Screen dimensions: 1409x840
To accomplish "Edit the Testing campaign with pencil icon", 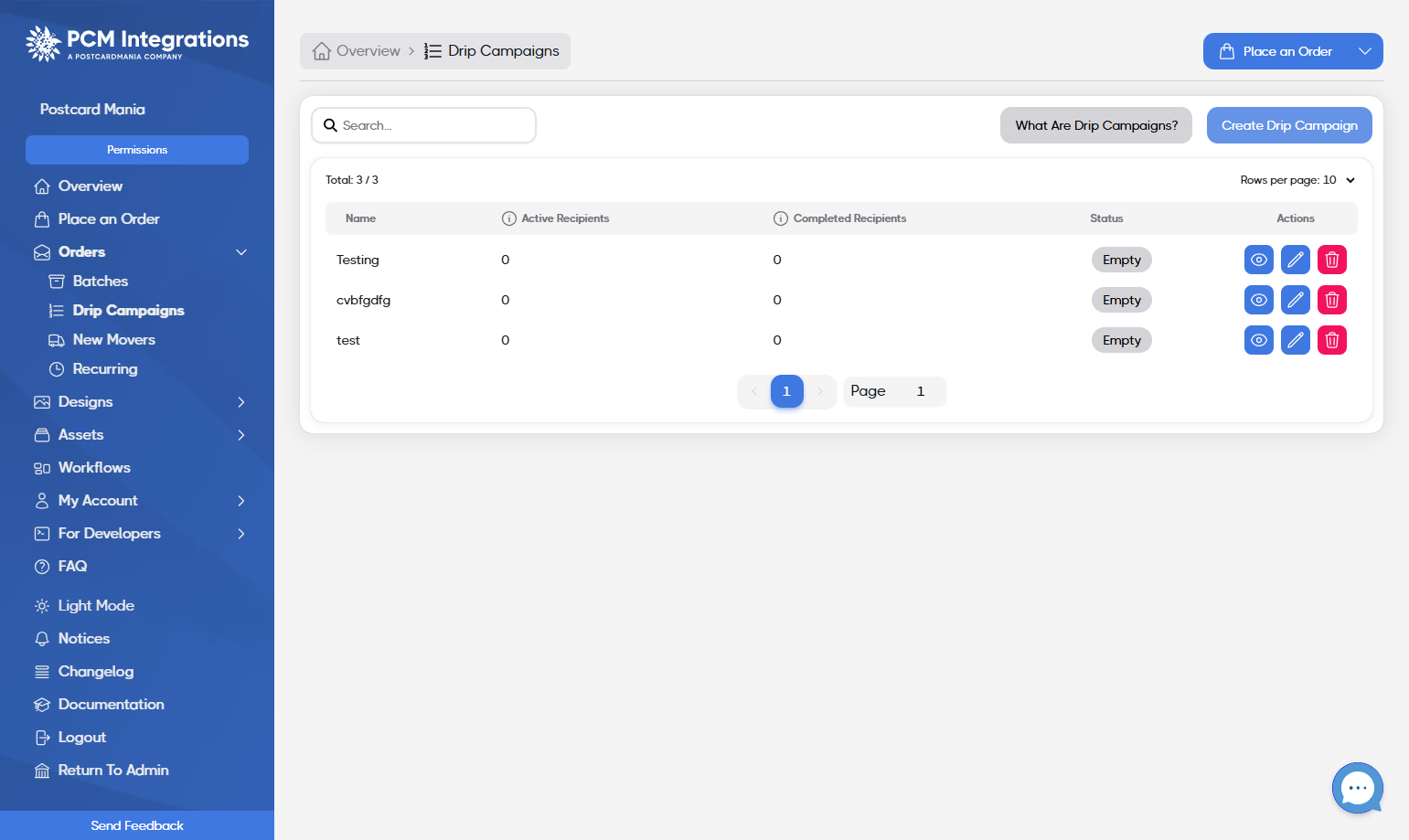I will (x=1296, y=260).
